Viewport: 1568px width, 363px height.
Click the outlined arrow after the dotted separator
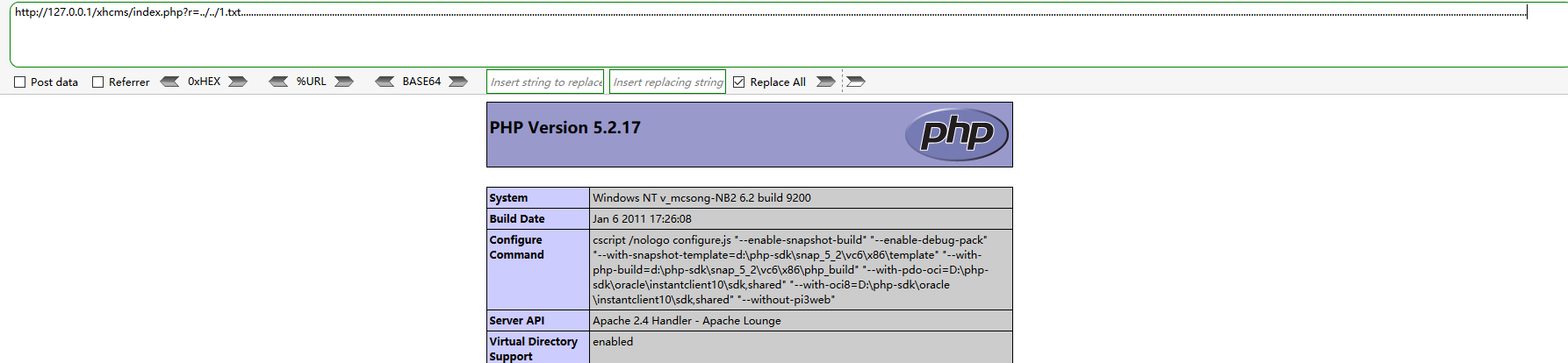click(856, 82)
